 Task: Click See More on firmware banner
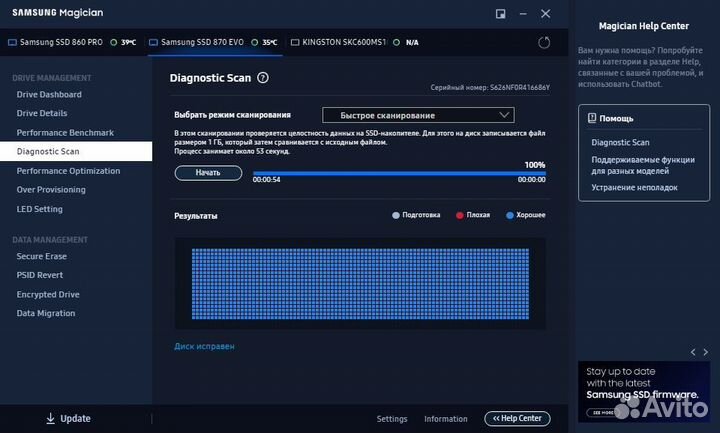coord(602,412)
